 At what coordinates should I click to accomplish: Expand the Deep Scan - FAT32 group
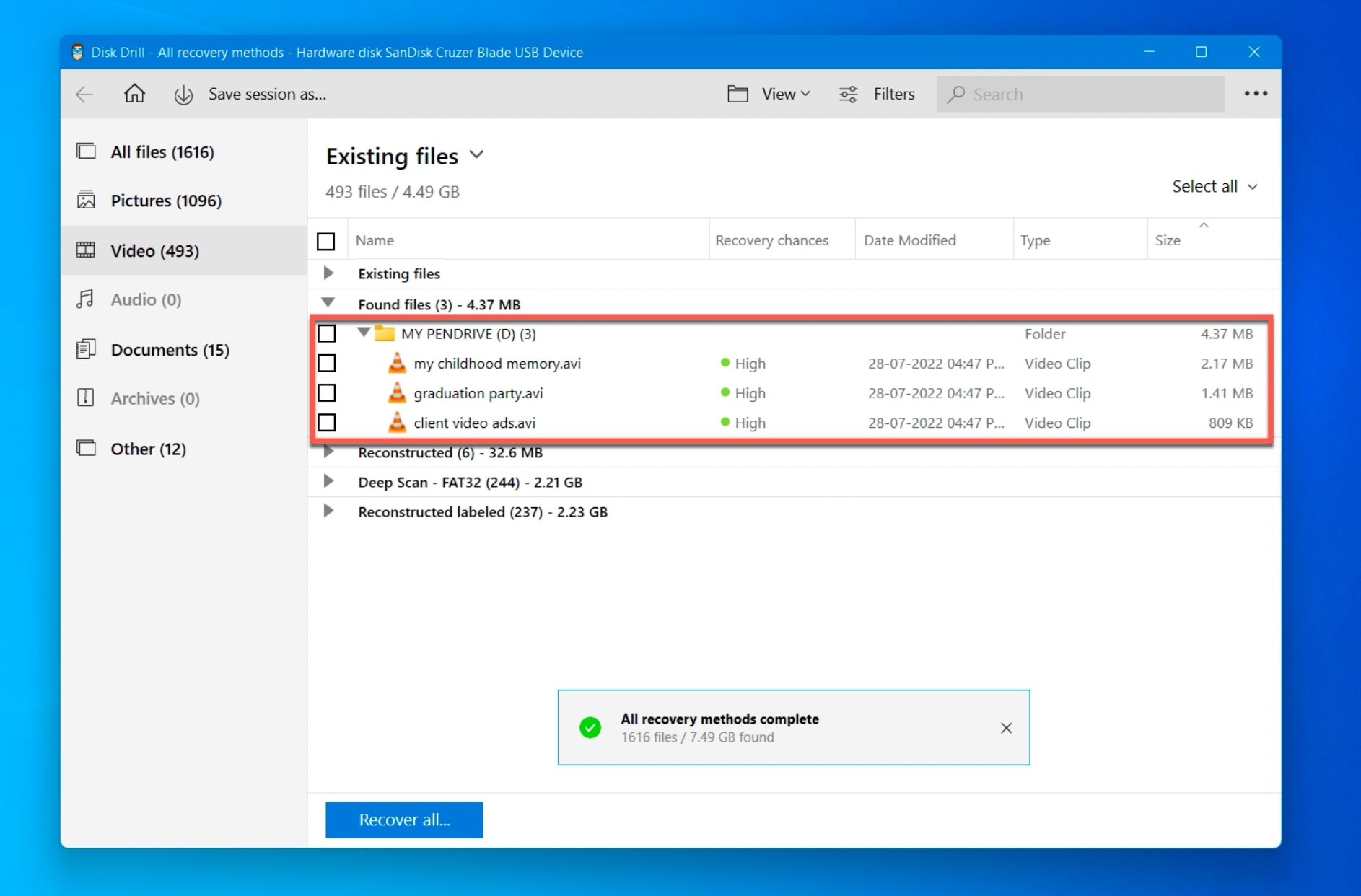(x=328, y=481)
